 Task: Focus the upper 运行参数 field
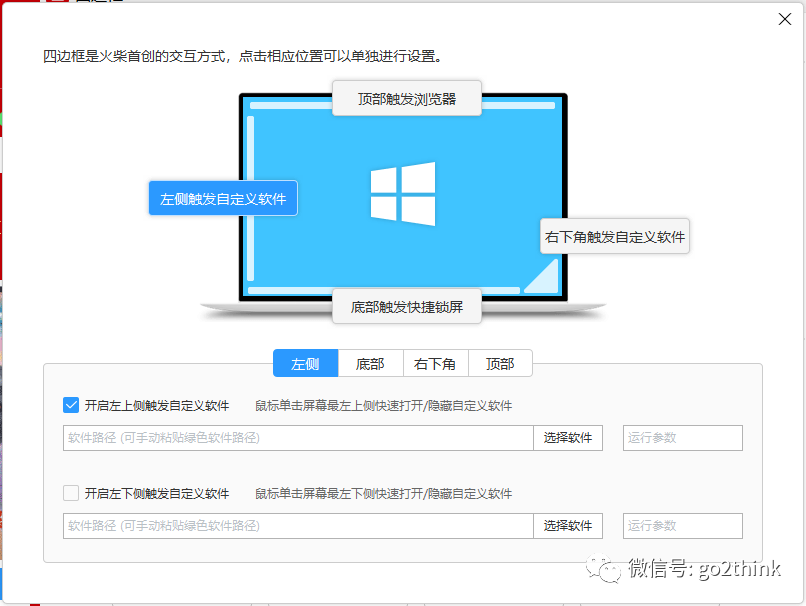(x=683, y=438)
